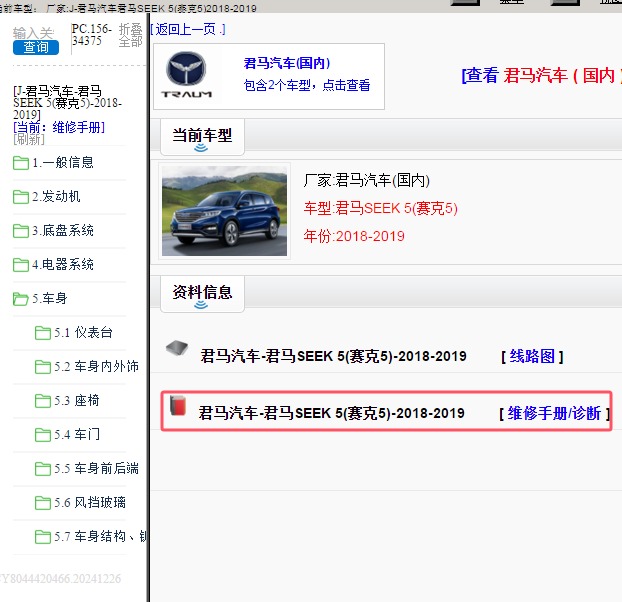Click the 返回上一页 link

188,29
